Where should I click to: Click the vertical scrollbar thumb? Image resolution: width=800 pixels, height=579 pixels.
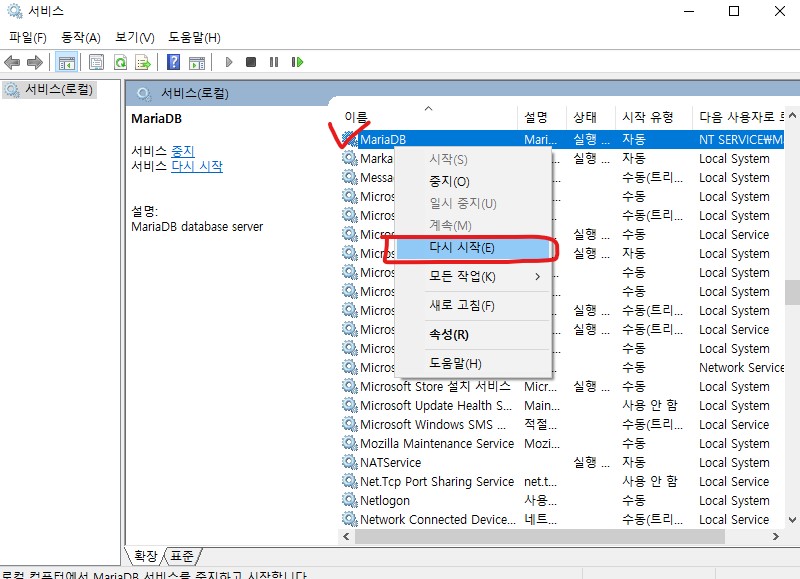coord(792,292)
